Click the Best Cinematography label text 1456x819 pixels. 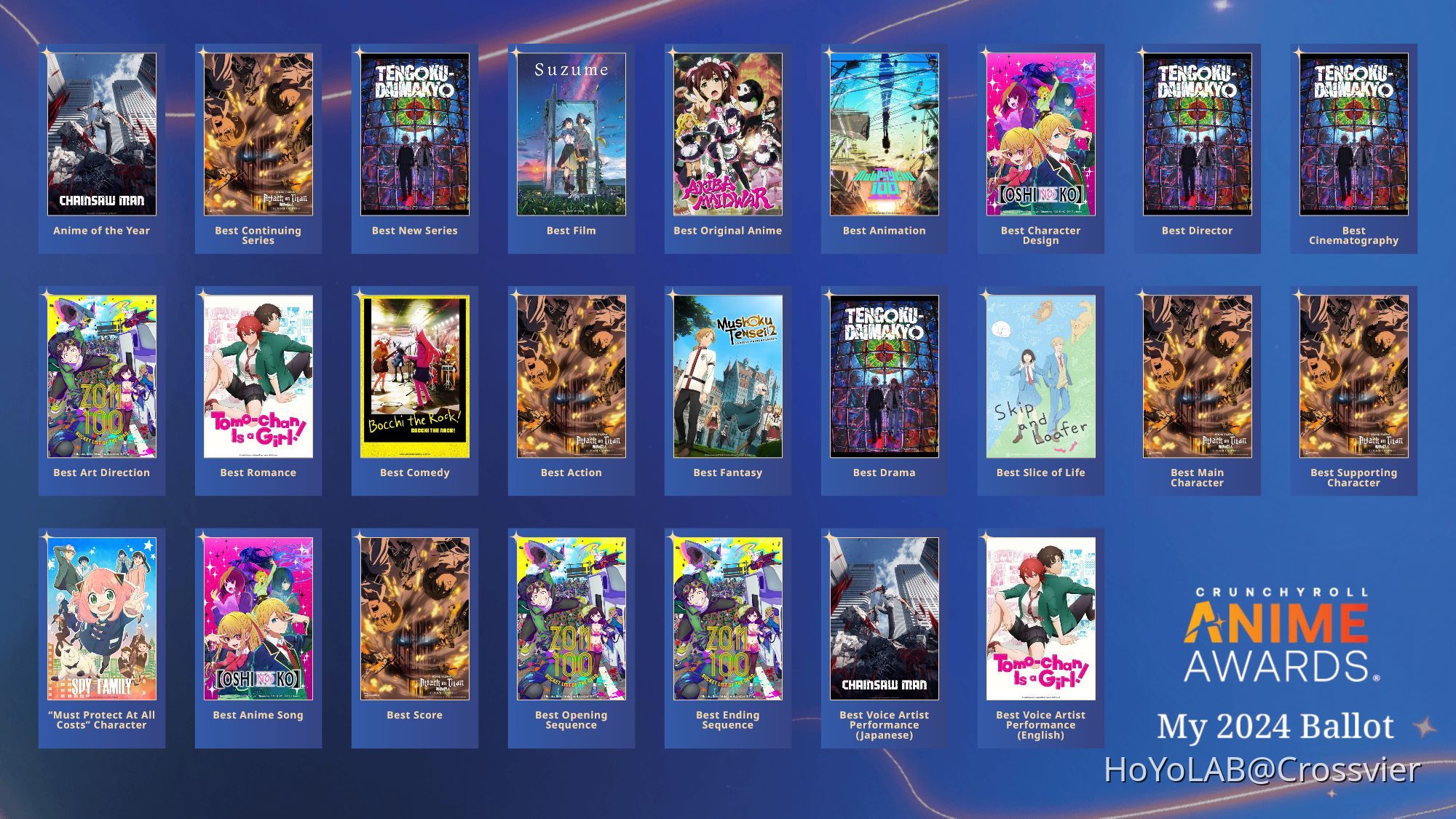coord(1353,235)
